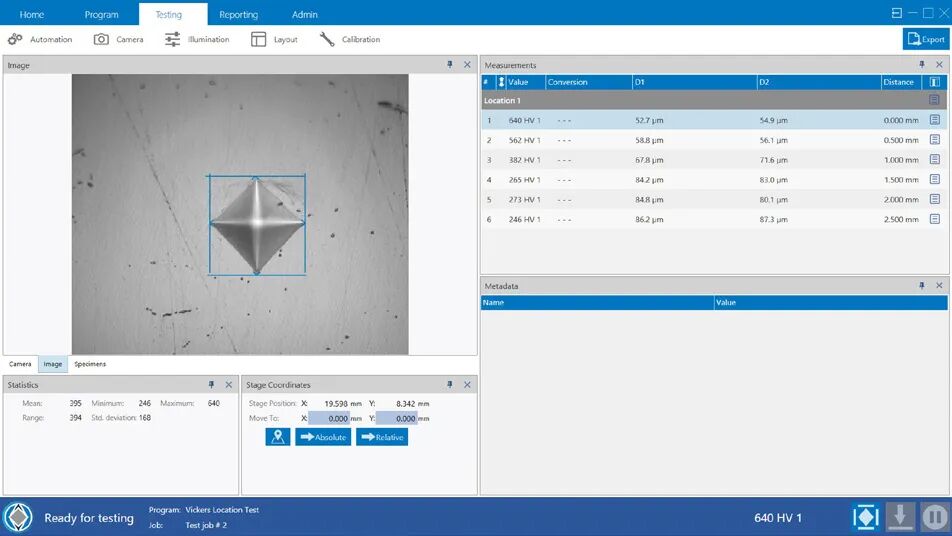952x536 pixels.
Task: Click the Move To X input field
Action: (x=328, y=418)
